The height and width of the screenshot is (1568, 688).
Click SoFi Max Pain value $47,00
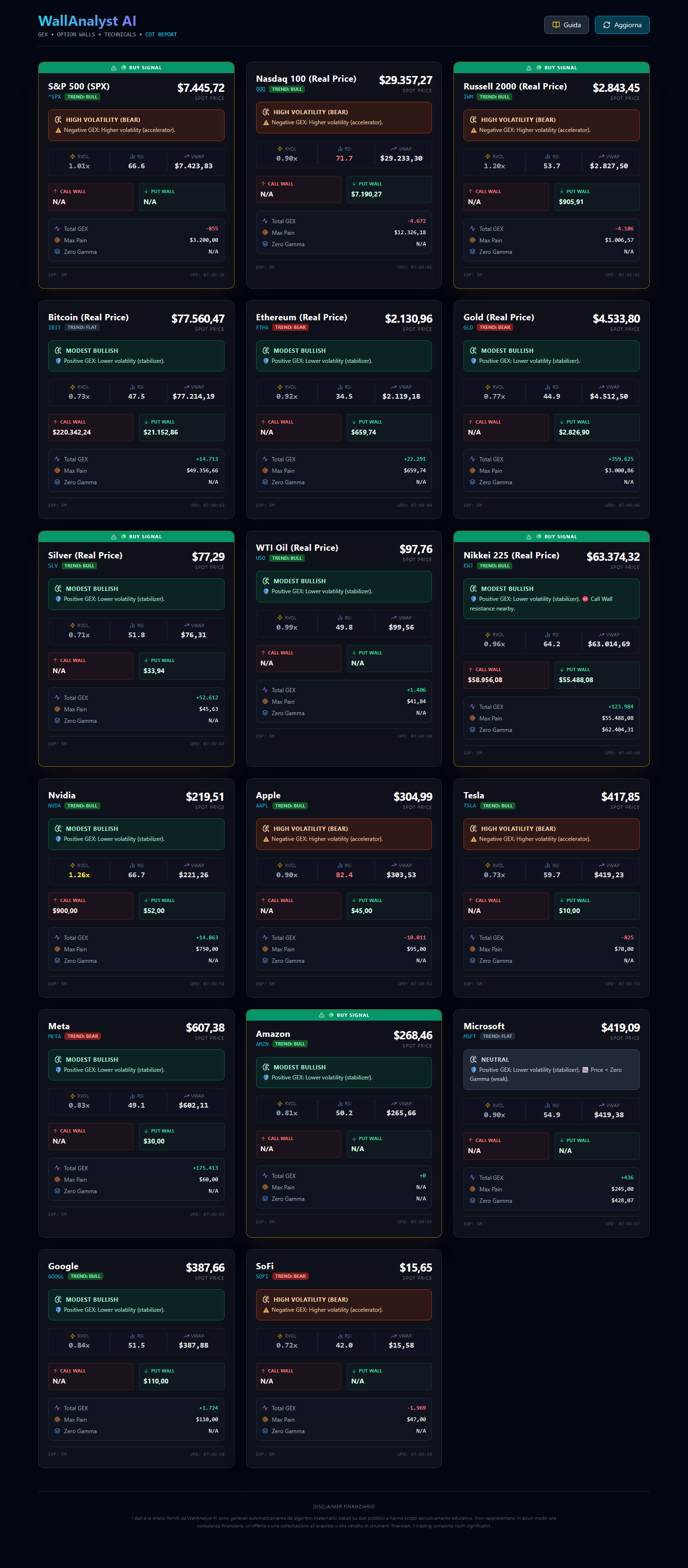coord(416,1419)
